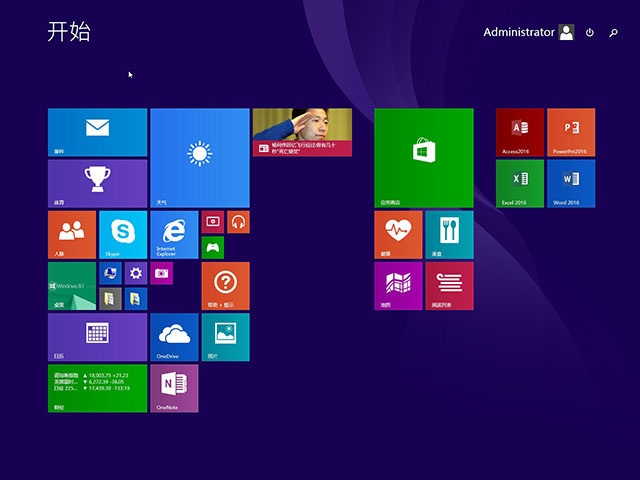Open the Maps tile
The image size is (640, 480).
point(398,286)
